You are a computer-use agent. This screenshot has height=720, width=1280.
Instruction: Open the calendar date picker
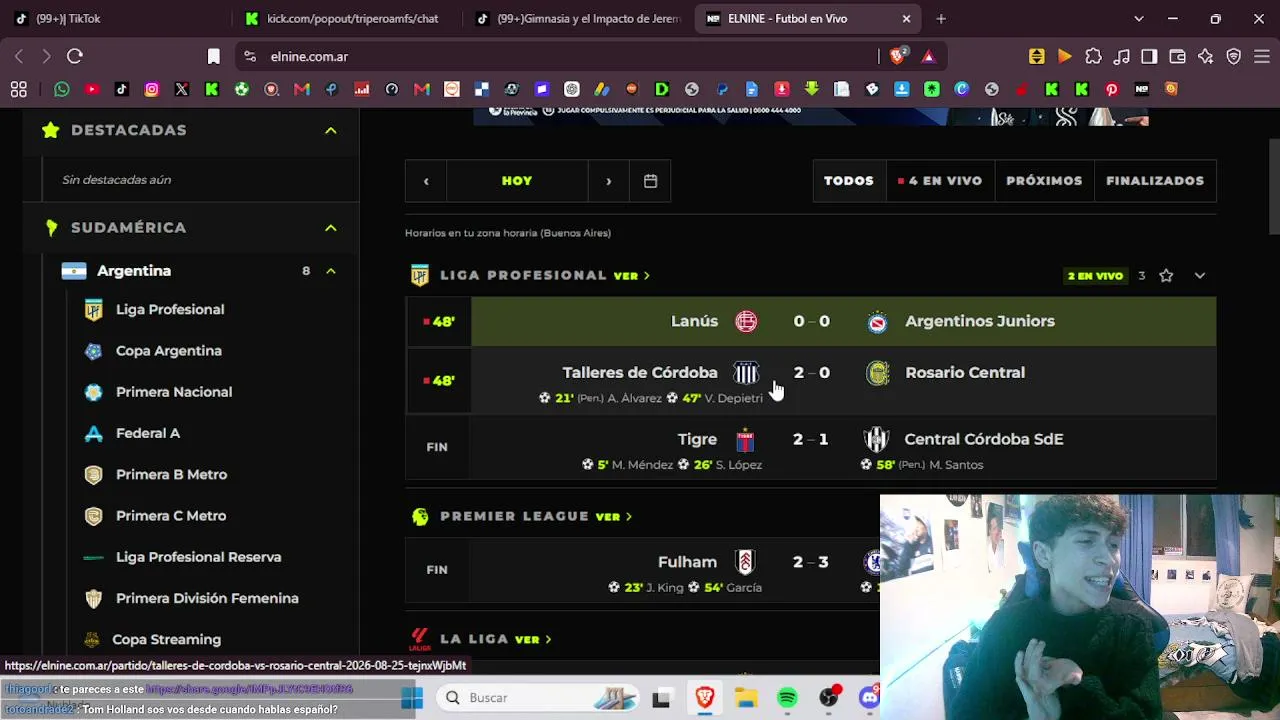[x=650, y=181]
